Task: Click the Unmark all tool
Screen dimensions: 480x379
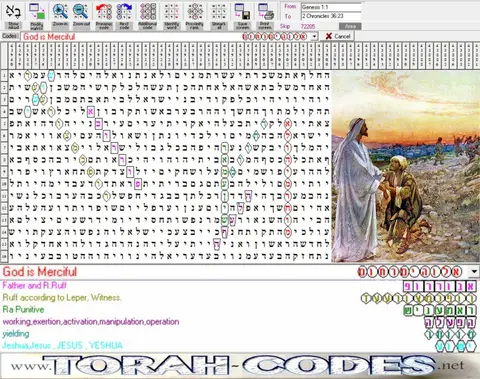Action: 219,16
